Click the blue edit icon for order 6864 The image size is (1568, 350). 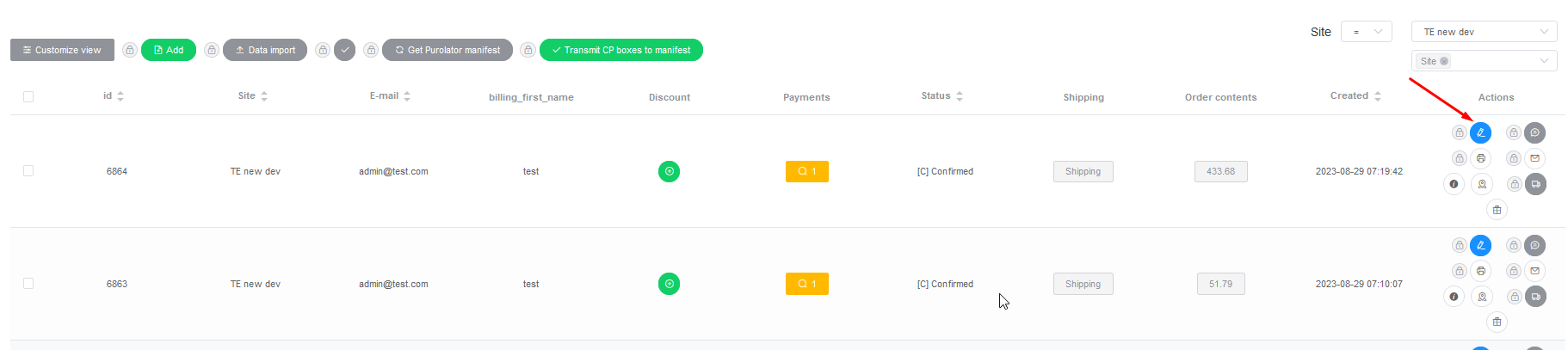click(1480, 132)
